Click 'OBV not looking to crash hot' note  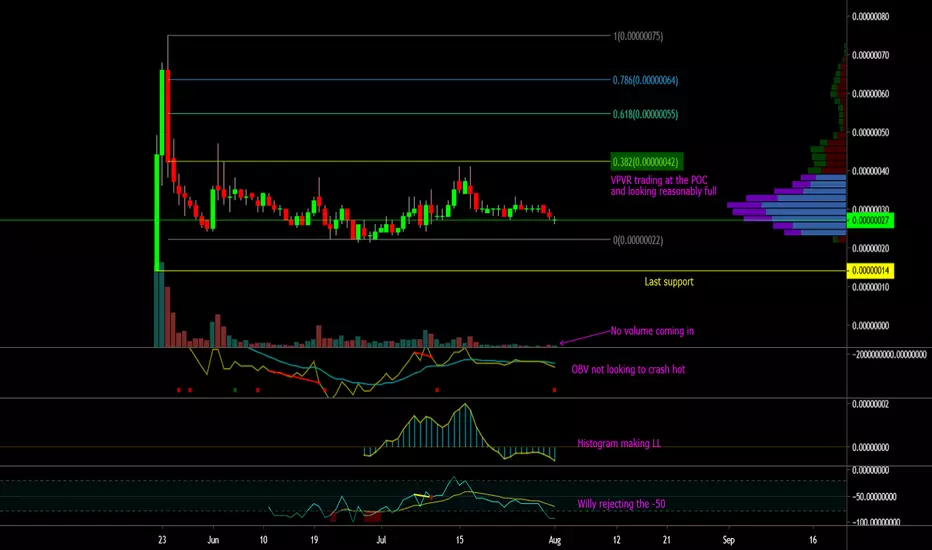pos(628,369)
